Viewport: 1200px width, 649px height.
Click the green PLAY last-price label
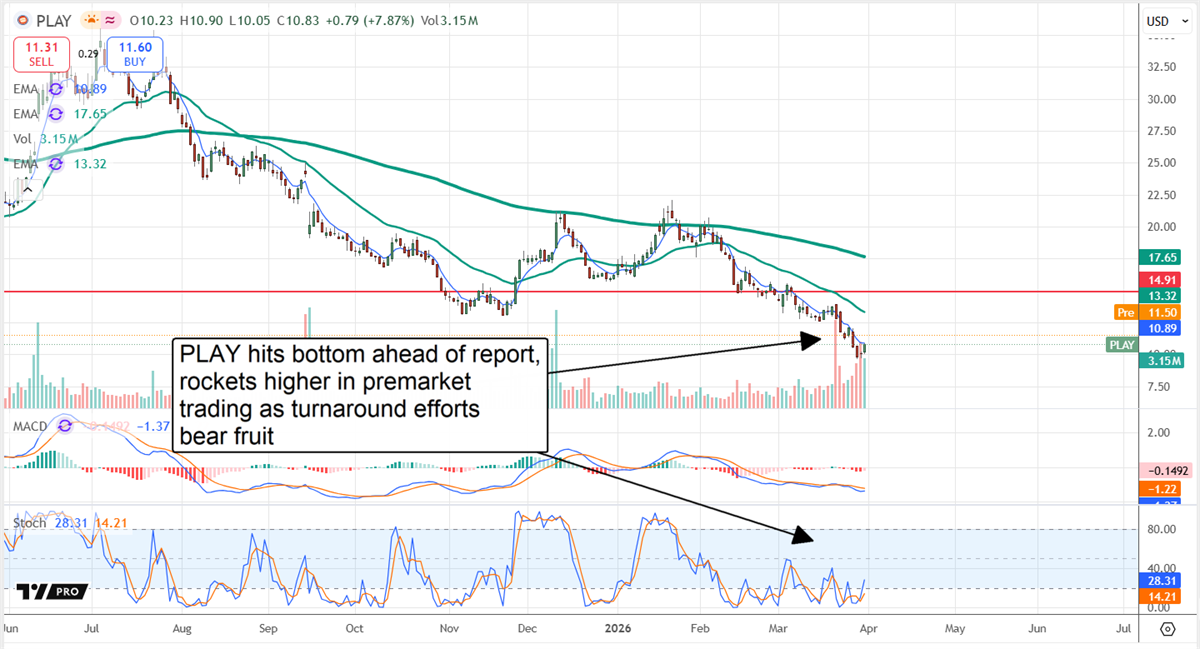click(x=1121, y=345)
